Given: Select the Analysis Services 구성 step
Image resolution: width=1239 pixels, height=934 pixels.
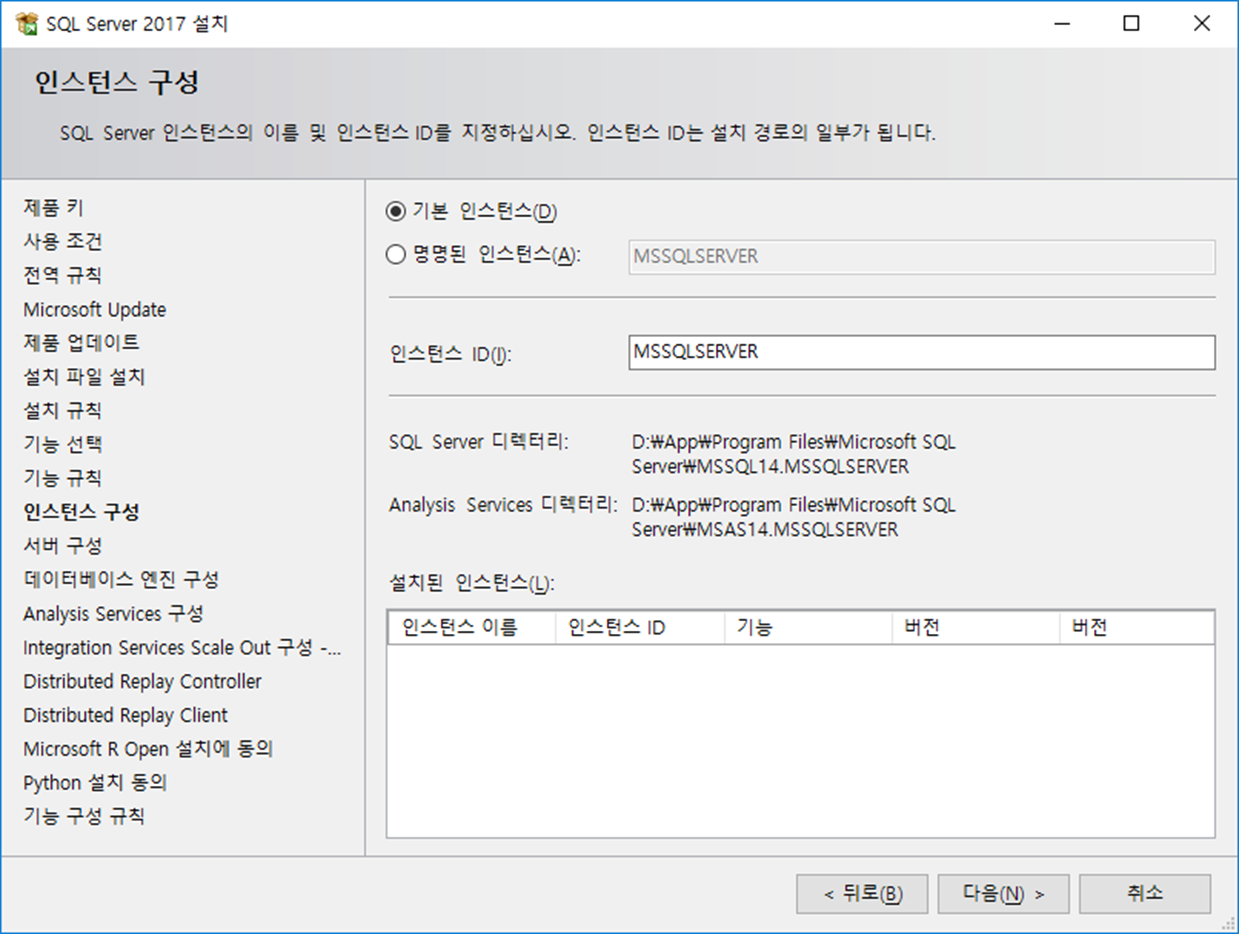Looking at the screenshot, I should (x=114, y=613).
